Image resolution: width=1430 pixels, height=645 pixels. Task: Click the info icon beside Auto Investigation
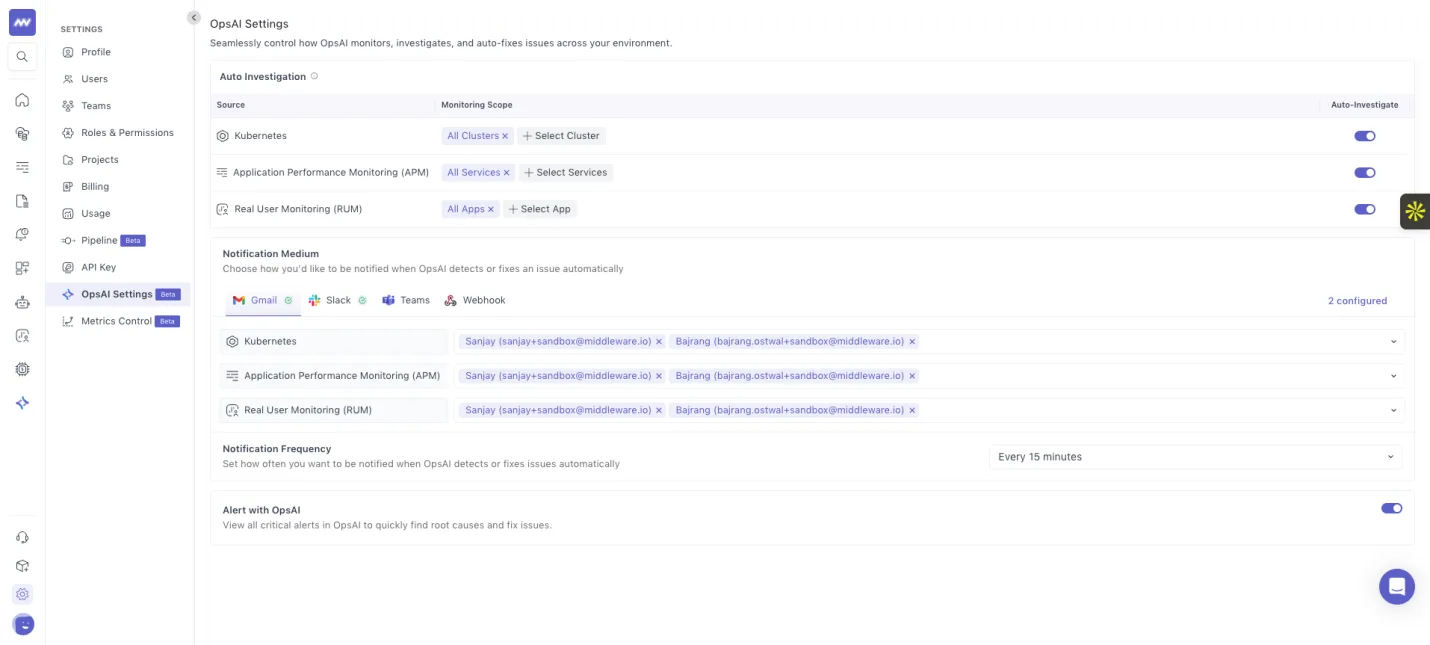click(x=314, y=76)
